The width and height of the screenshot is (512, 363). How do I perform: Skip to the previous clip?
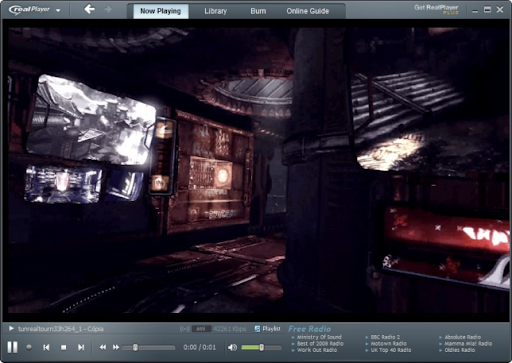click(x=46, y=347)
